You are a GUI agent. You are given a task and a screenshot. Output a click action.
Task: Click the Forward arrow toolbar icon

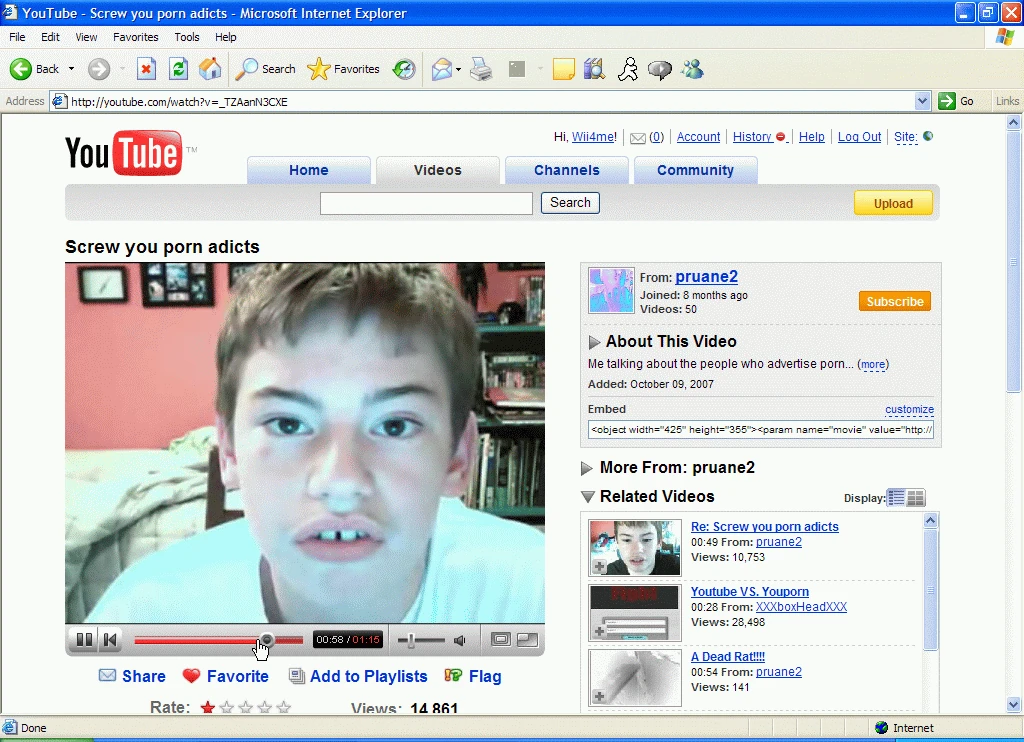pyautogui.click(x=99, y=69)
